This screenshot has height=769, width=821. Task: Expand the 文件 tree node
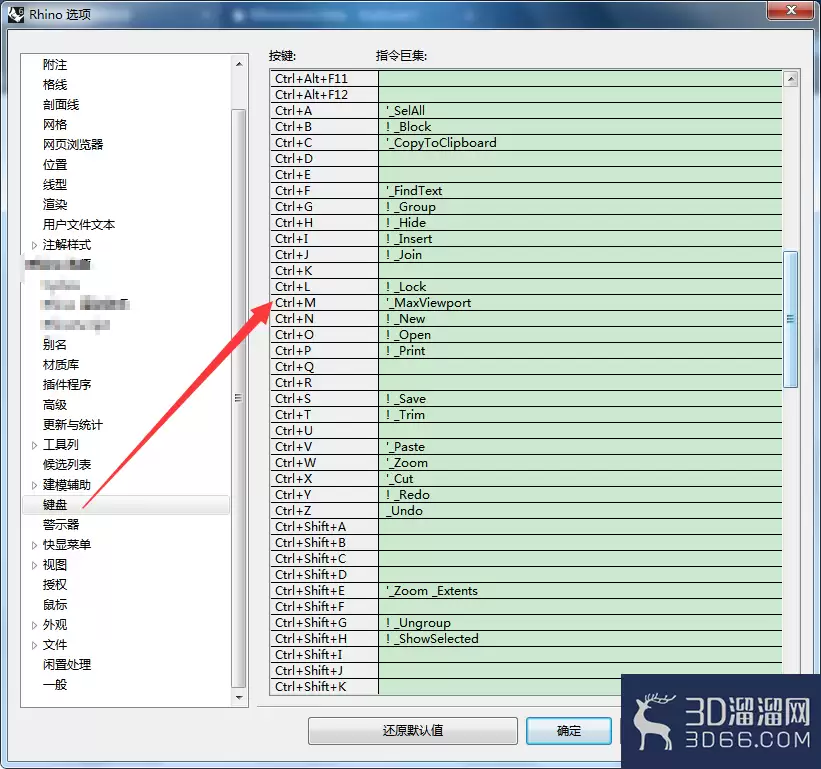pyautogui.click(x=34, y=645)
